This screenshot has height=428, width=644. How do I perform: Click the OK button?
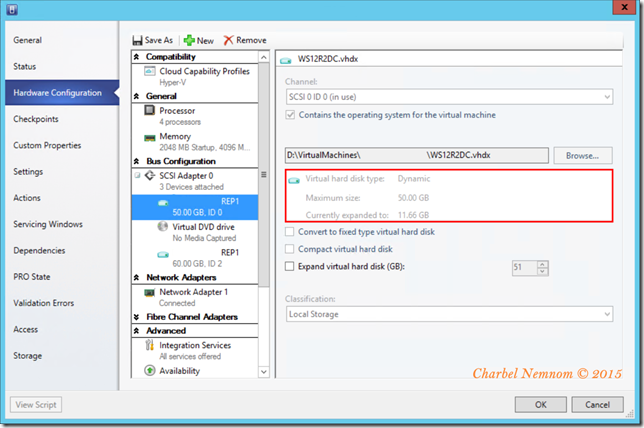coord(540,405)
